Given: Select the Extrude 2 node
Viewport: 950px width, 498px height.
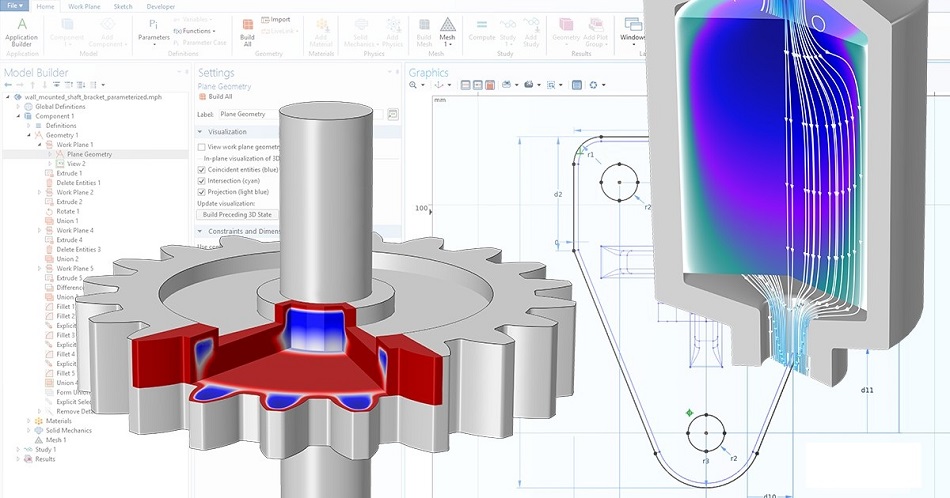Looking at the screenshot, I should [69, 202].
